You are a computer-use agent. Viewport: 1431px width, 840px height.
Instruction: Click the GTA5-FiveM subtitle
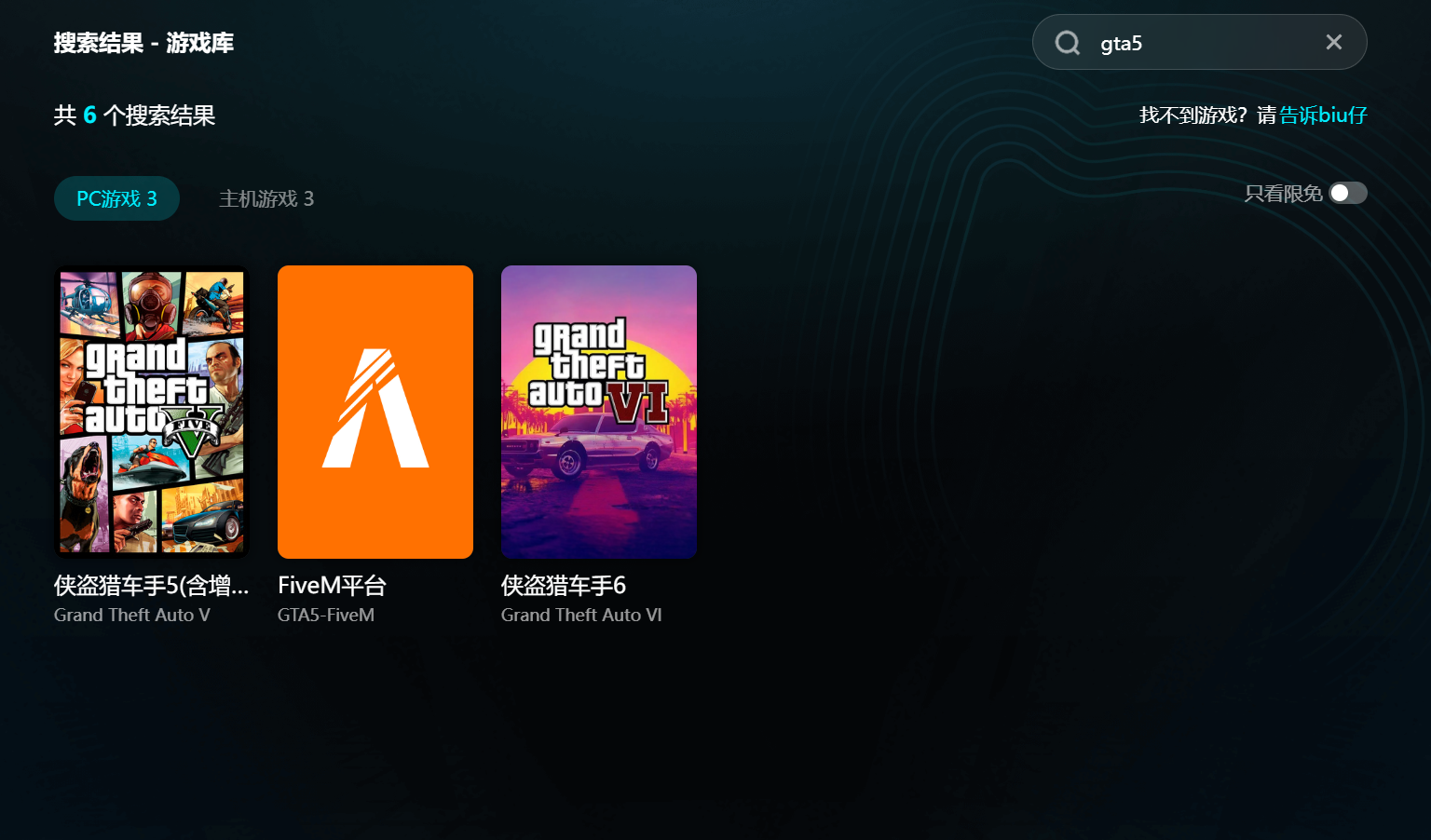point(326,616)
